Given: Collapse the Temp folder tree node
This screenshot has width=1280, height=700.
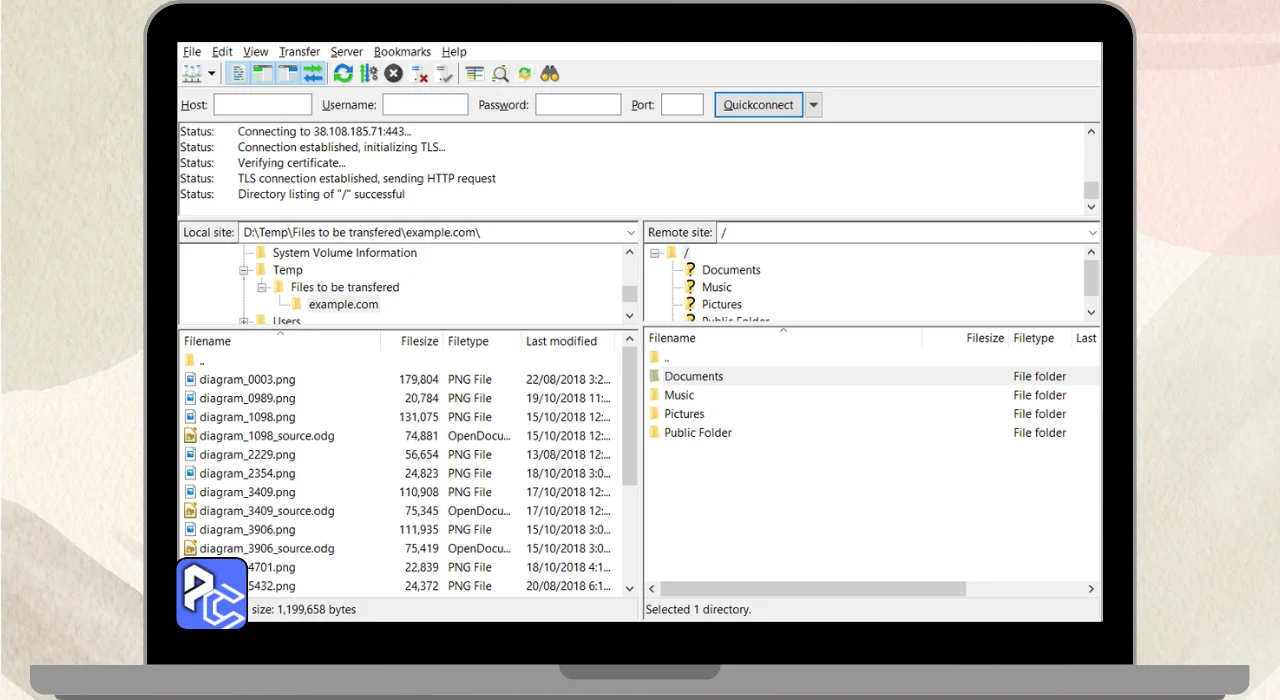Looking at the screenshot, I should click(244, 270).
